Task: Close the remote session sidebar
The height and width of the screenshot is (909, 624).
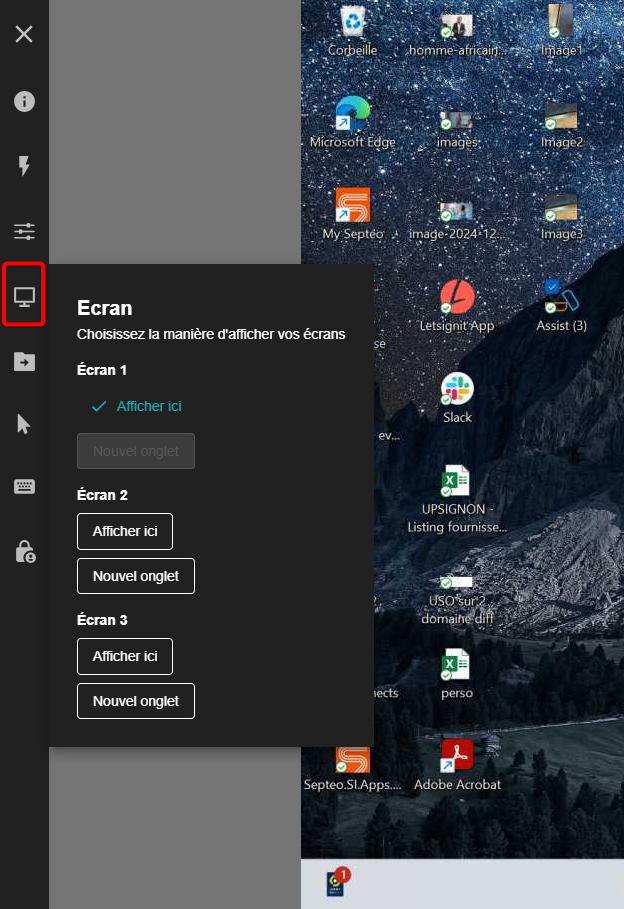Action: tap(24, 34)
